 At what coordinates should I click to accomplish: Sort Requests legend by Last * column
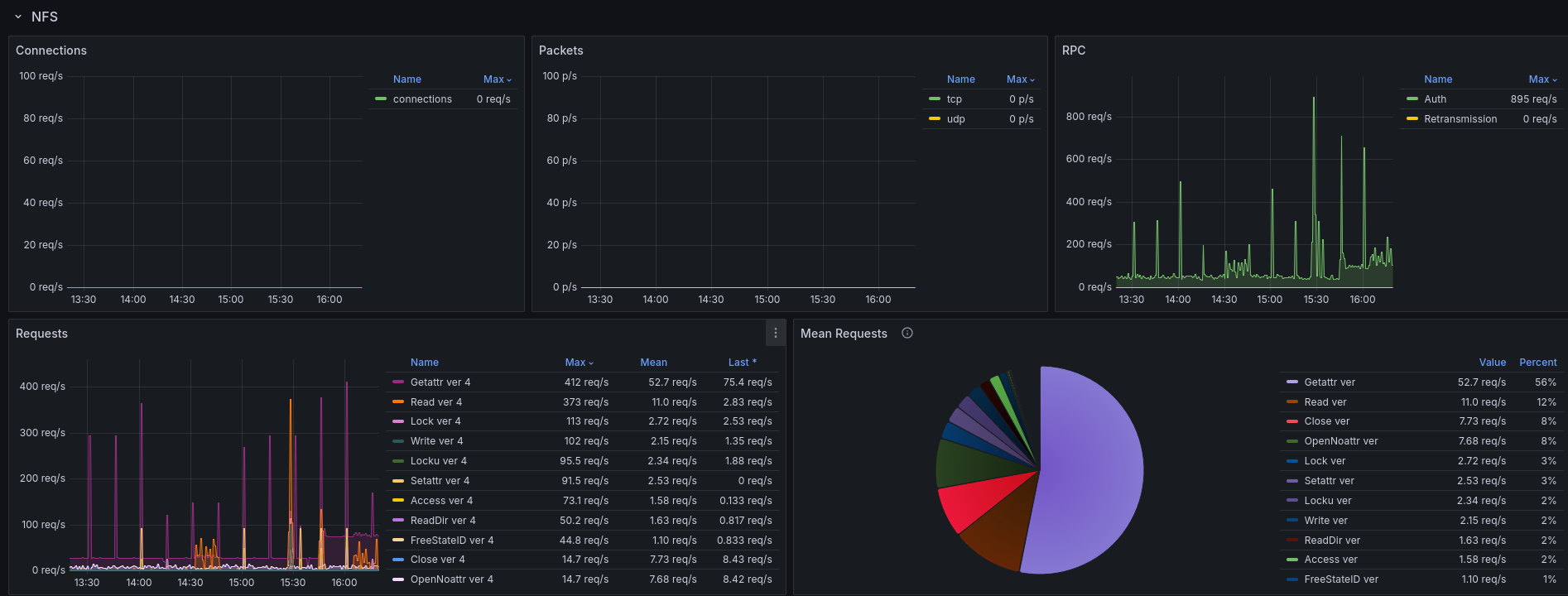(743, 363)
